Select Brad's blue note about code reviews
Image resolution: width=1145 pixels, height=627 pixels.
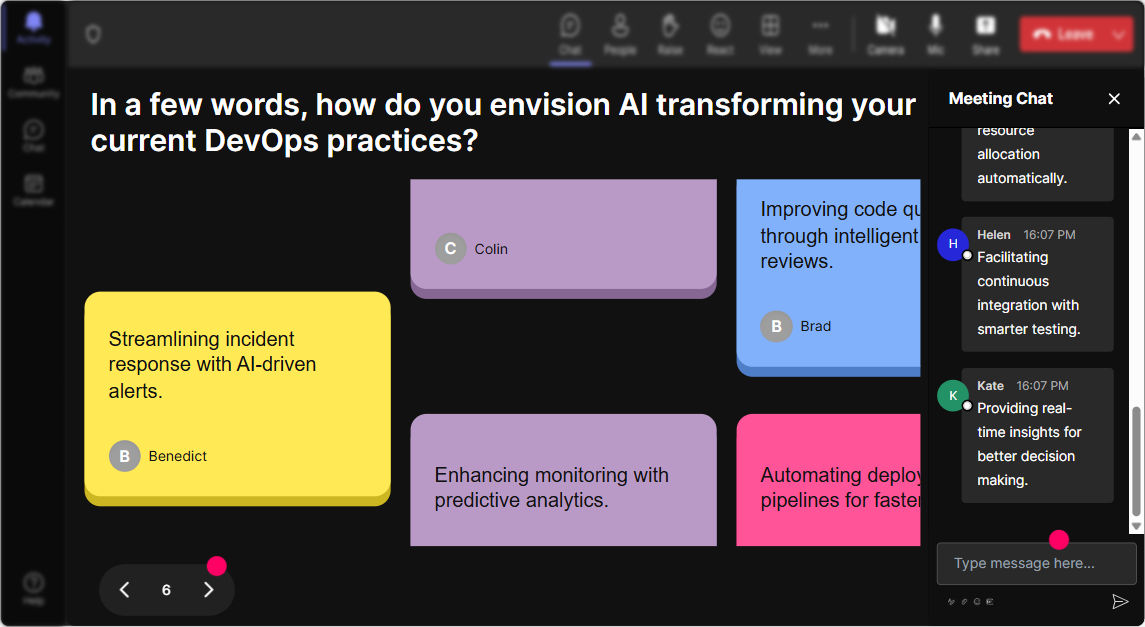point(828,278)
